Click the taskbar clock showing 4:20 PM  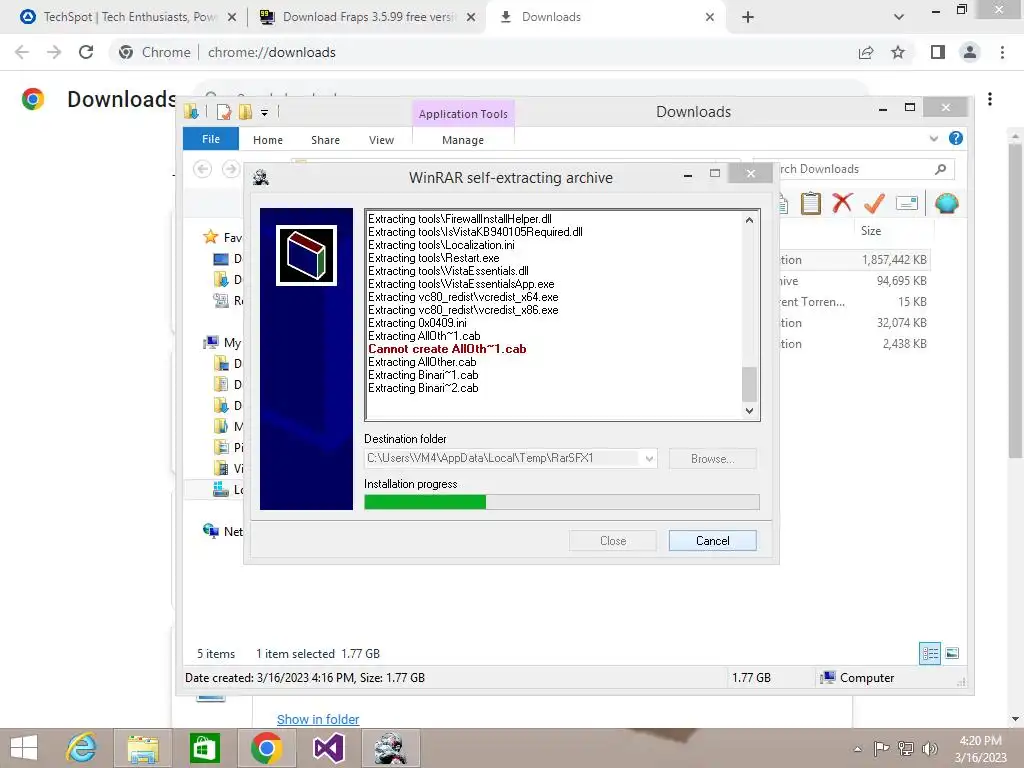[980, 748]
